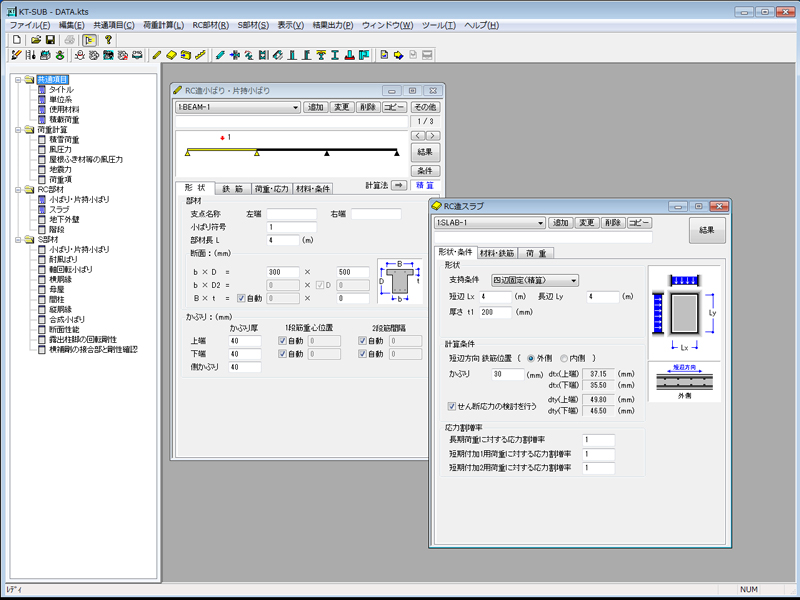Click the Print icon in toolbar

[71, 40]
